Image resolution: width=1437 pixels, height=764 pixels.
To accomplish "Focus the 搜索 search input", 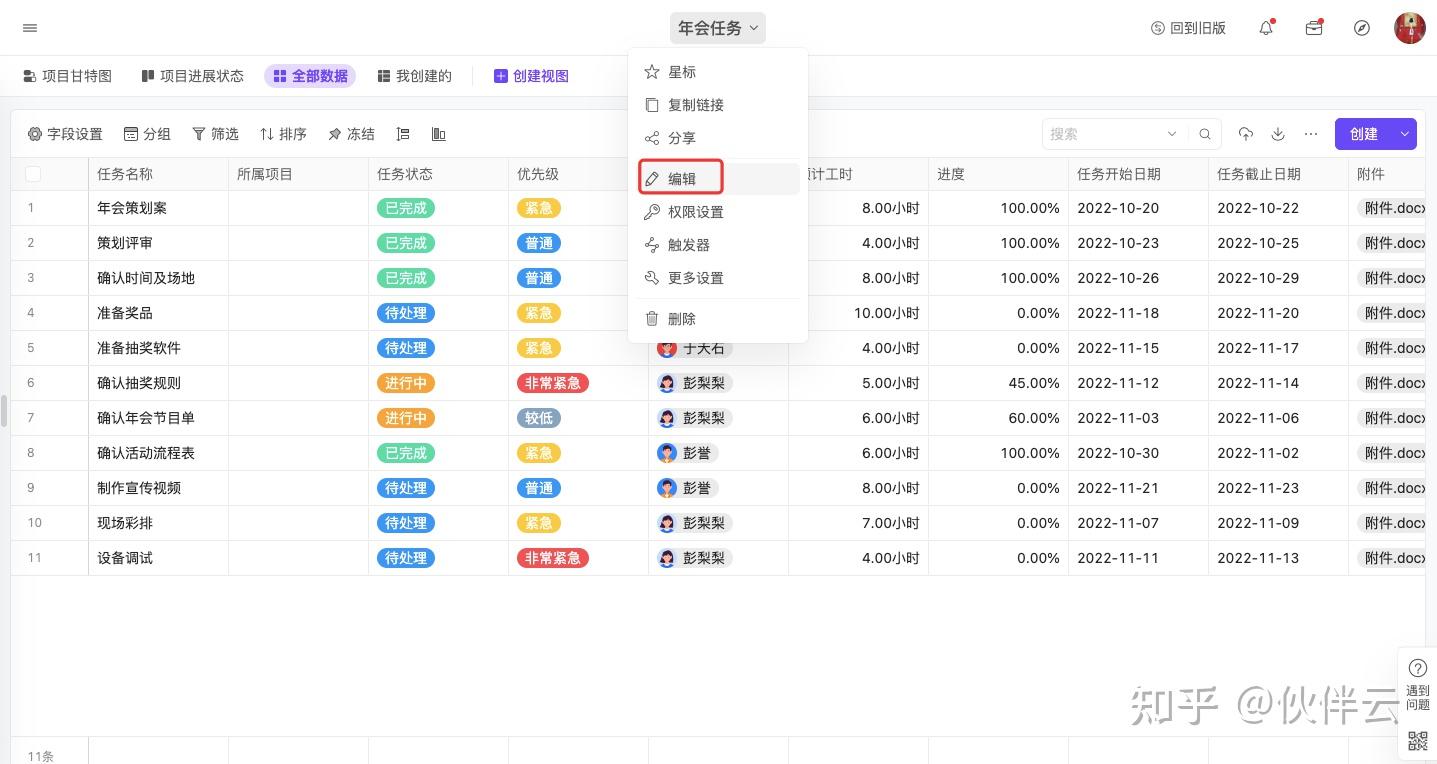I will tap(1105, 134).
